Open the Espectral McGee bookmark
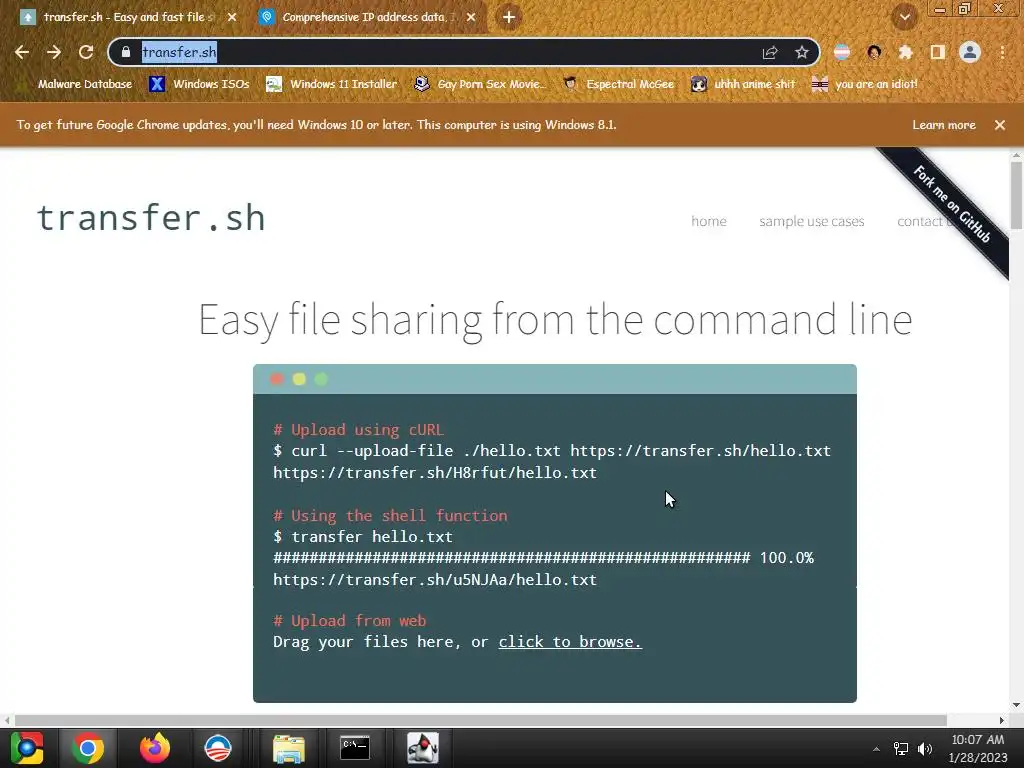1024x768 pixels. pyautogui.click(x=618, y=84)
